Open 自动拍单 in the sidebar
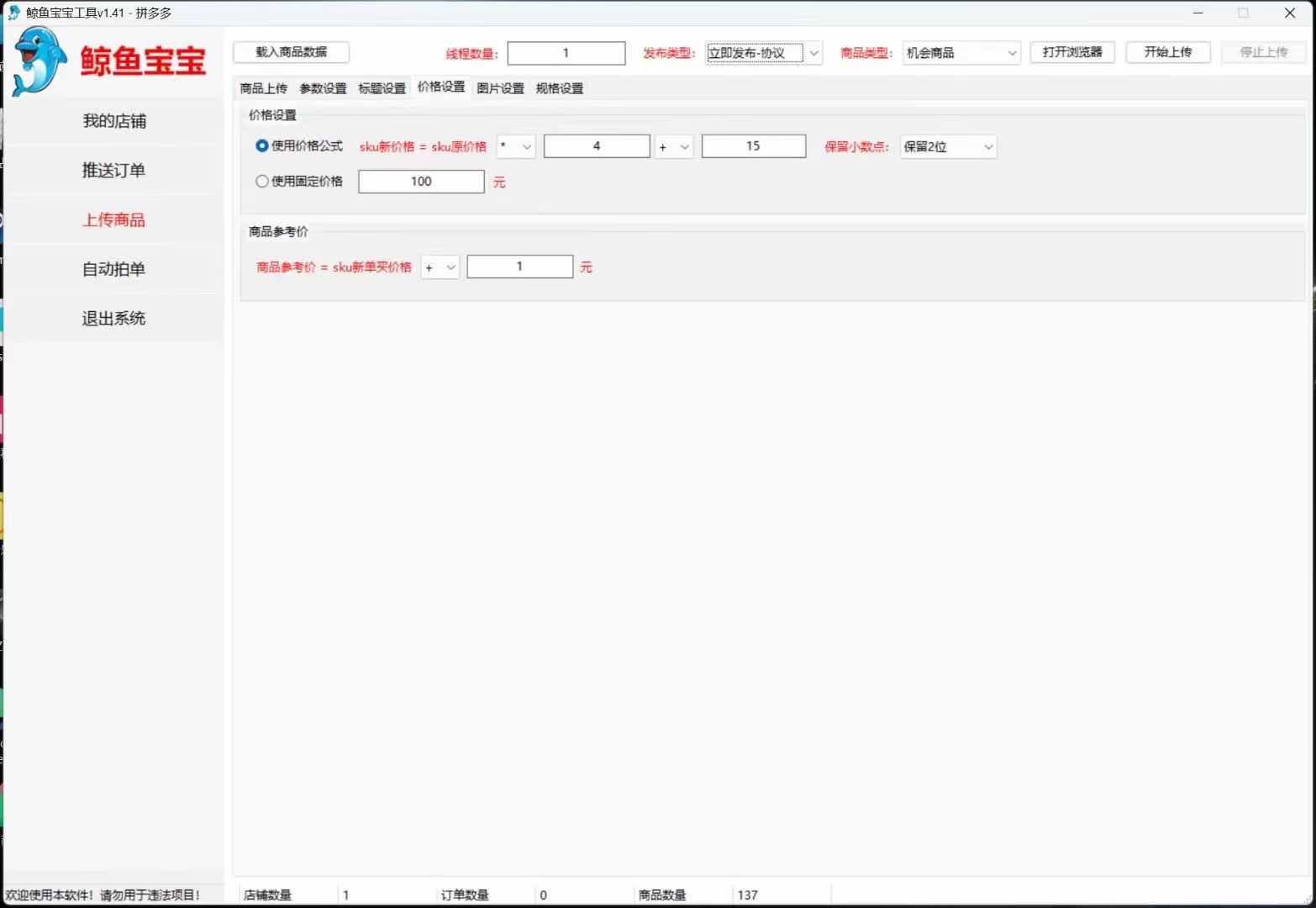 point(114,269)
